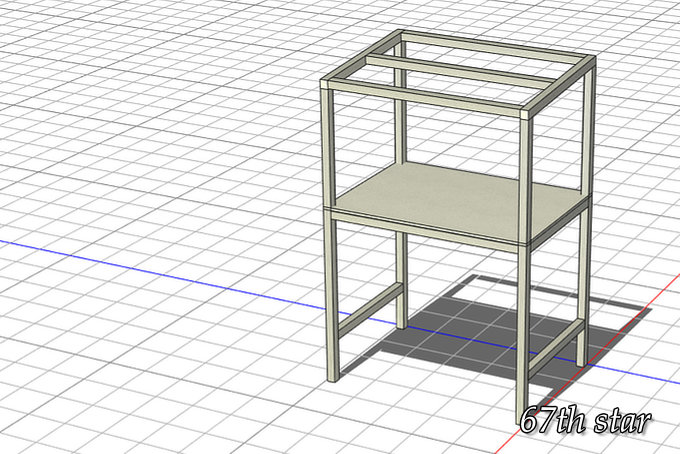The width and height of the screenshot is (680, 454).
Task: Click the "67th star" watermark text
Action: [585, 422]
